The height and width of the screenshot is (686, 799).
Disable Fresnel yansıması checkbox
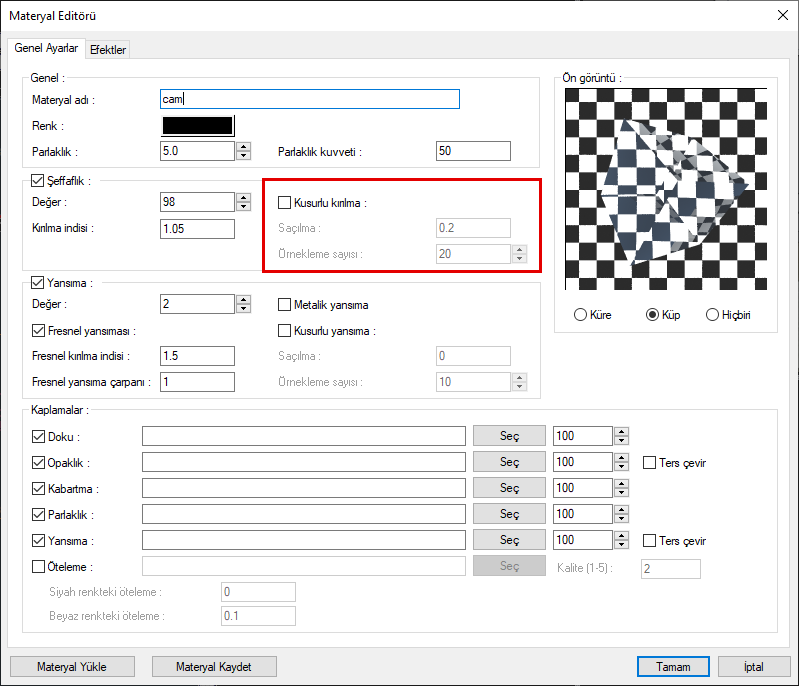pos(39,331)
